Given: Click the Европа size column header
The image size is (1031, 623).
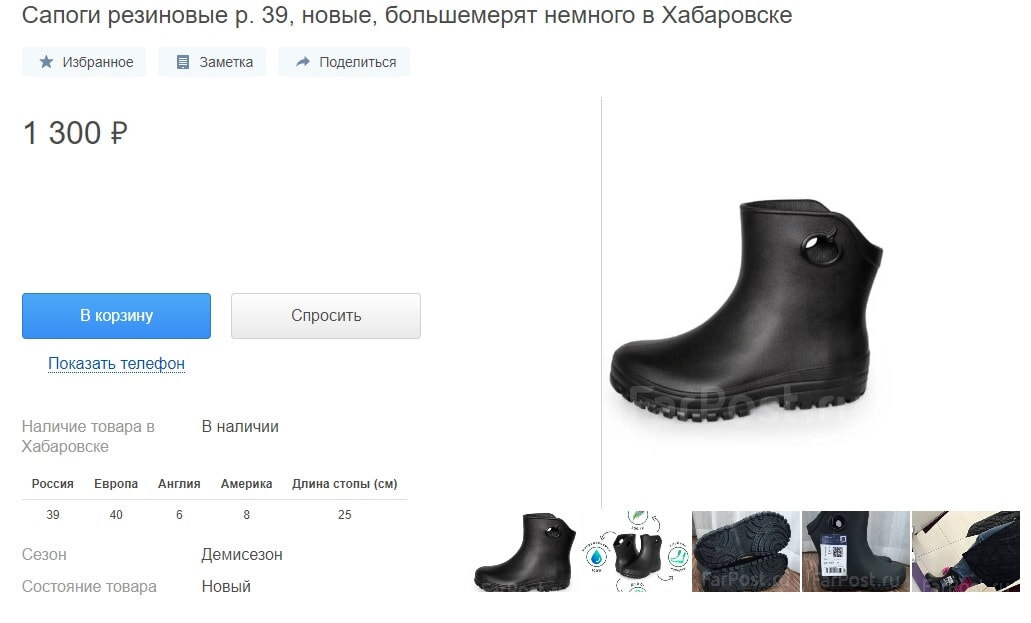Looking at the screenshot, I should click(116, 484).
